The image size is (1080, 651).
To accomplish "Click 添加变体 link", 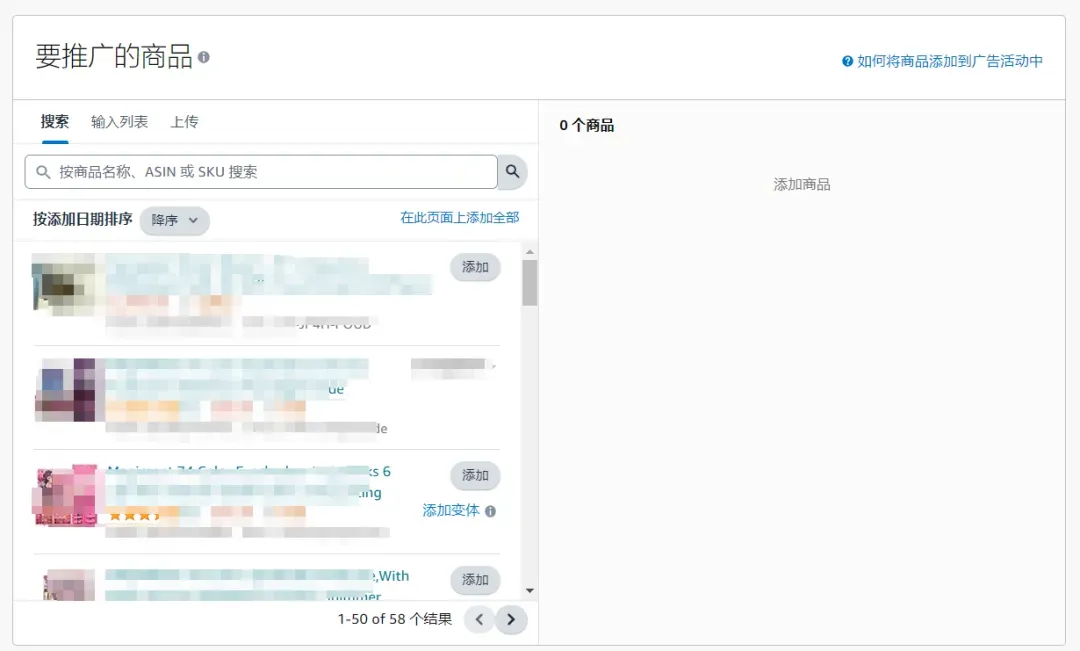I will click(450, 510).
